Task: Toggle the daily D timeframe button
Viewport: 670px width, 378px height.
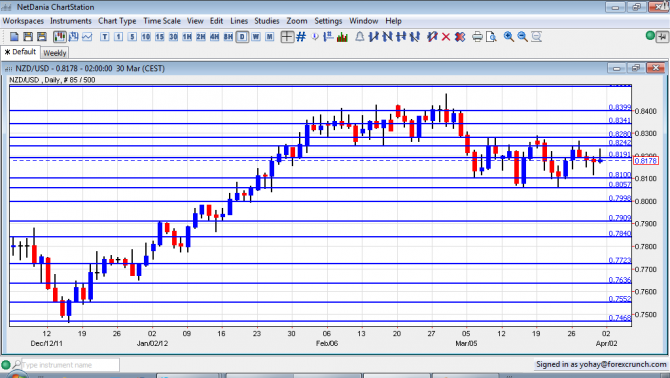Action: click(x=242, y=37)
